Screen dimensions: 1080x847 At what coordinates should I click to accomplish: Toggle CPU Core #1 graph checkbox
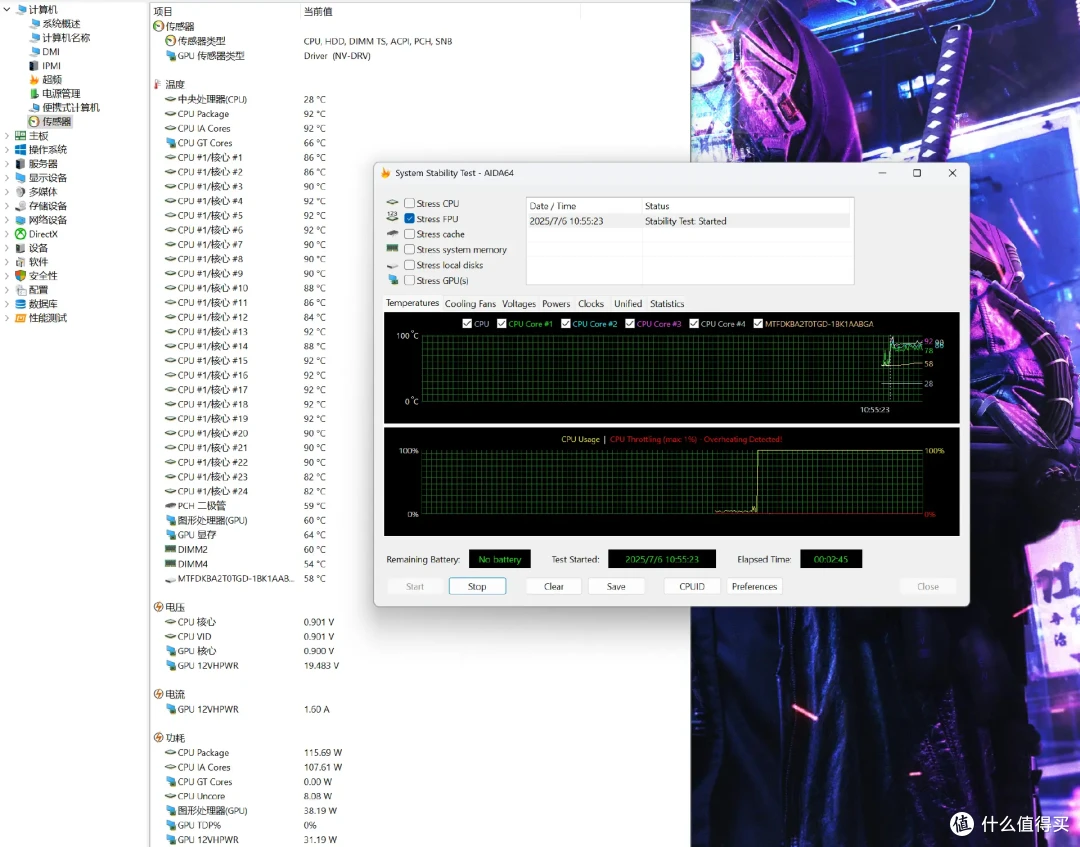click(x=501, y=324)
